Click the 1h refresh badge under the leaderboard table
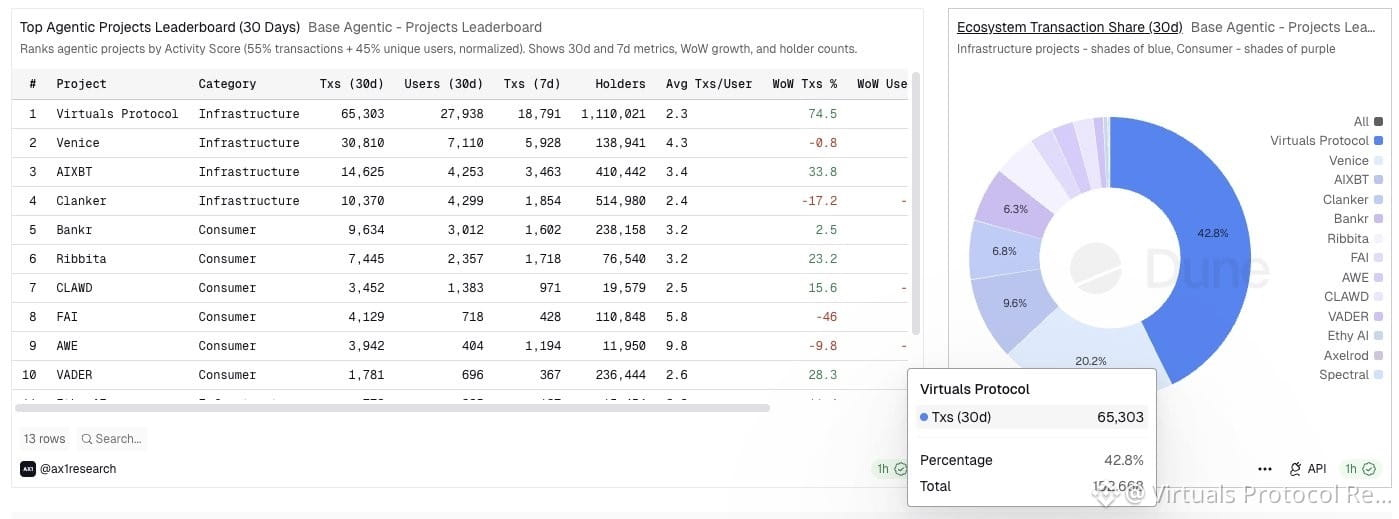 point(892,468)
